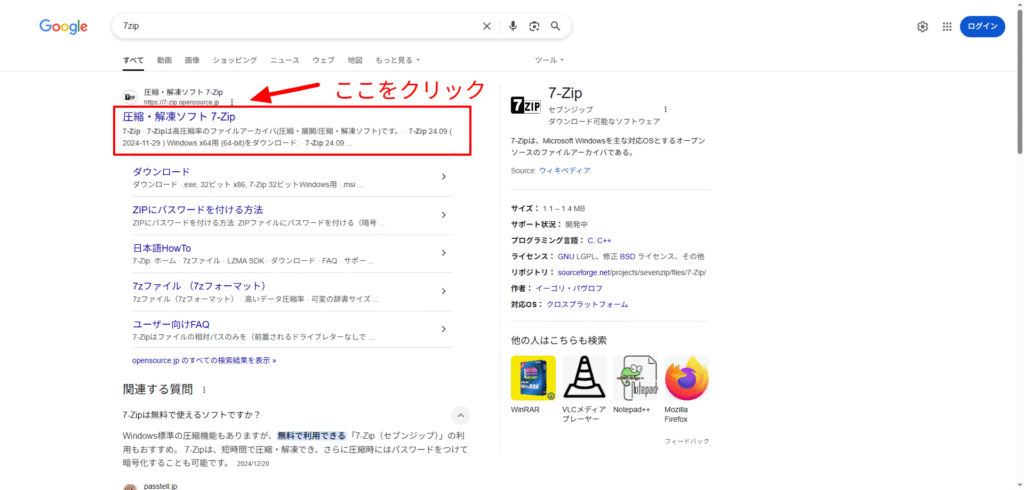This screenshot has width=1024, height=490.
Task: Click the クロスプラットフォーム link
Action: [x=587, y=304]
